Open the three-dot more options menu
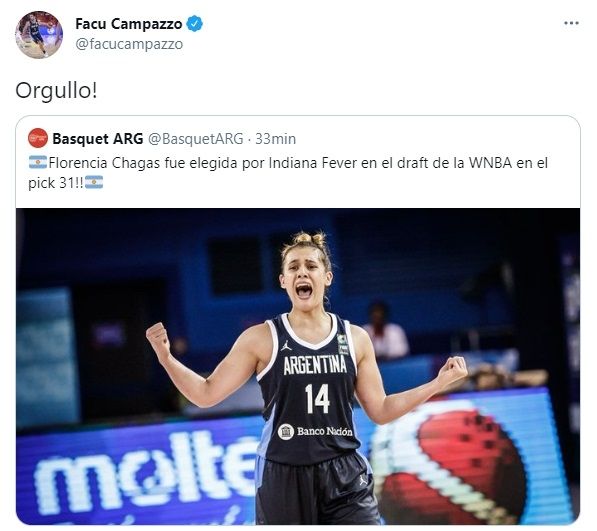 click(x=571, y=23)
